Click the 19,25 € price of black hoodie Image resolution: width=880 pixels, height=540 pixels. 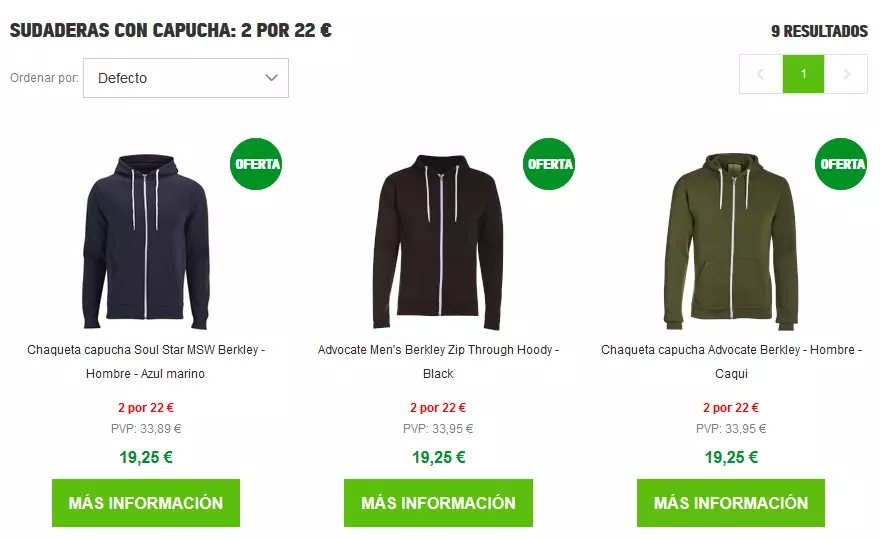pyautogui.click(x=438, y=457)
